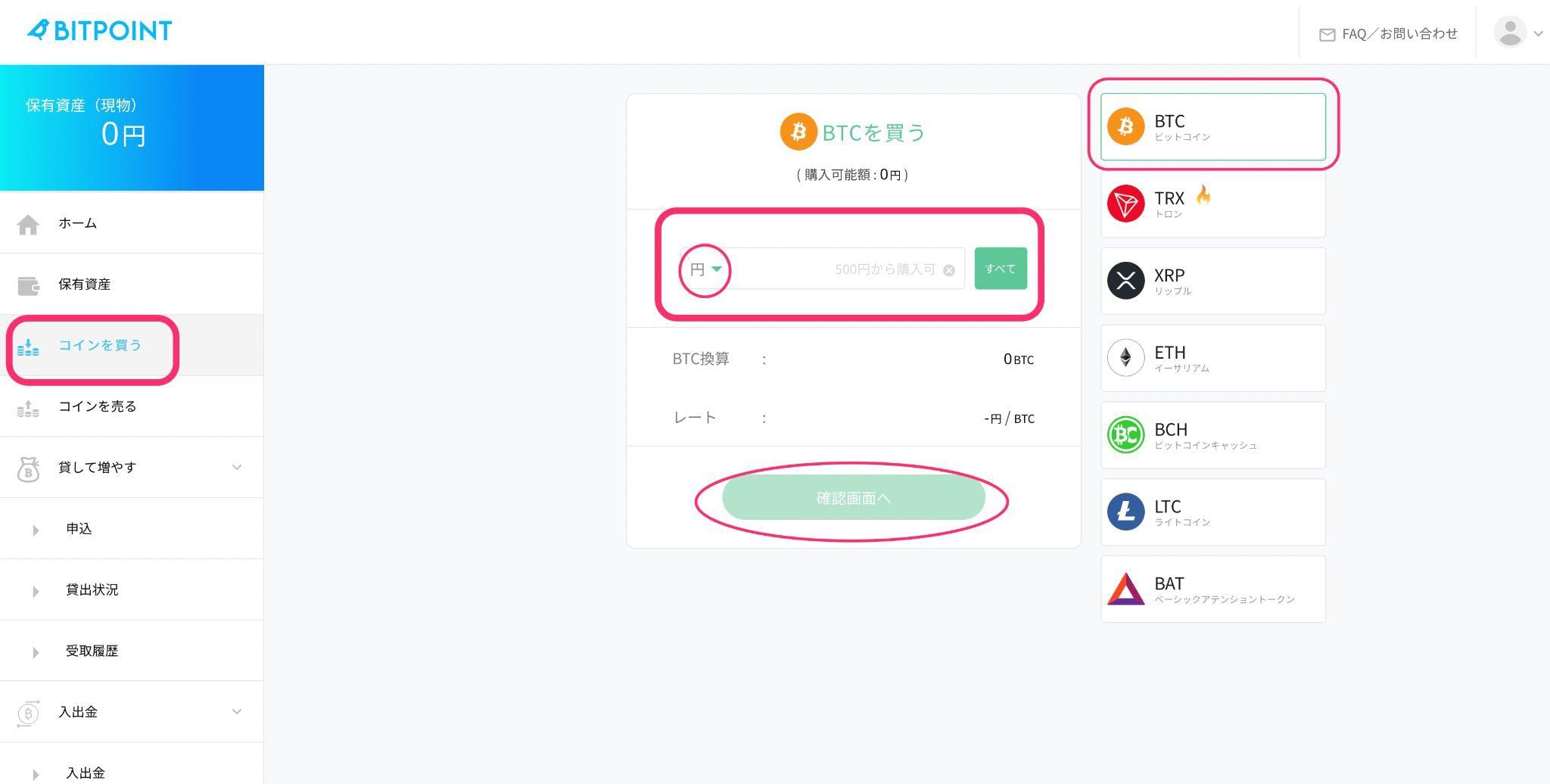Switch selection to TRX coin card
Screen dimensions: 1550x784
click(1212, 204)
